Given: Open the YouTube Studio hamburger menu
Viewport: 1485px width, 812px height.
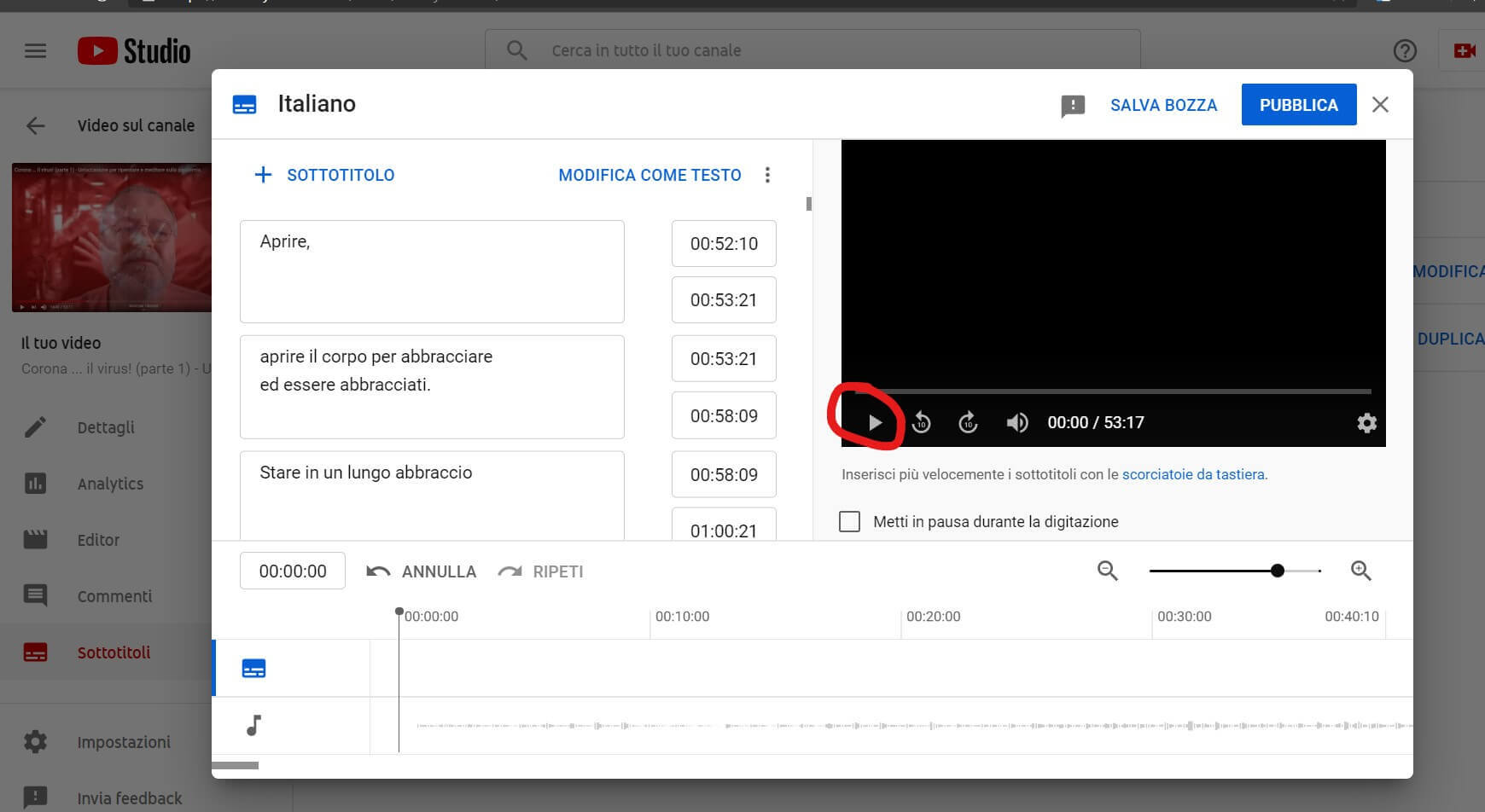Looking at the screenshot, I should [35, 51].
